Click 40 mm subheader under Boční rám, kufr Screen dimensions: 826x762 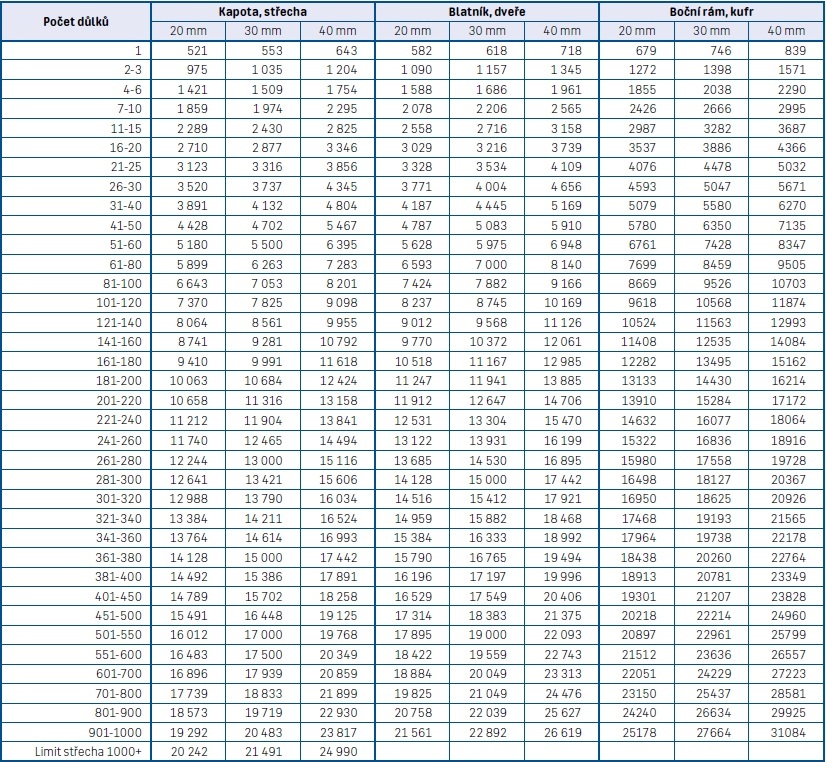pyautogui.click(x=786, y=31)
